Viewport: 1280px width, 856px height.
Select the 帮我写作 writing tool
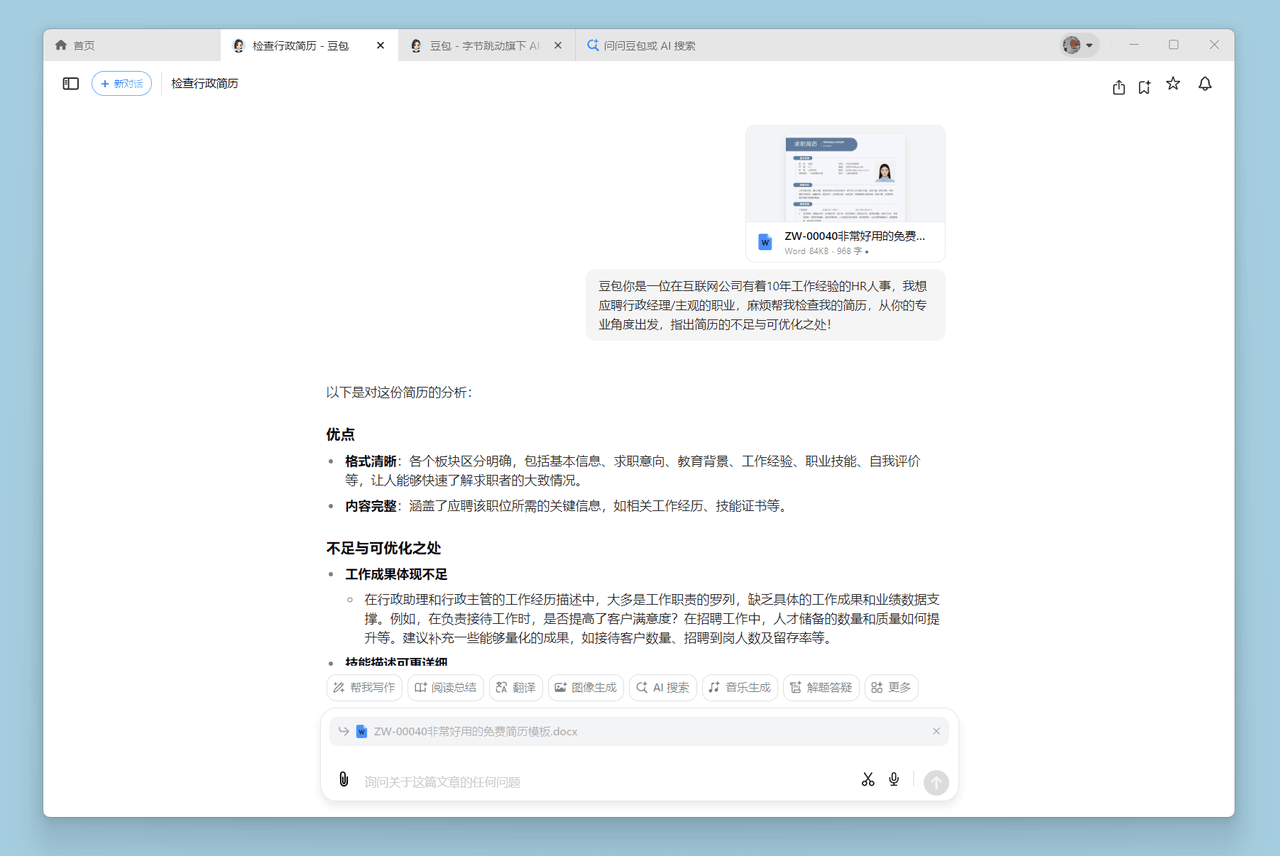click(x=365, y=688)
